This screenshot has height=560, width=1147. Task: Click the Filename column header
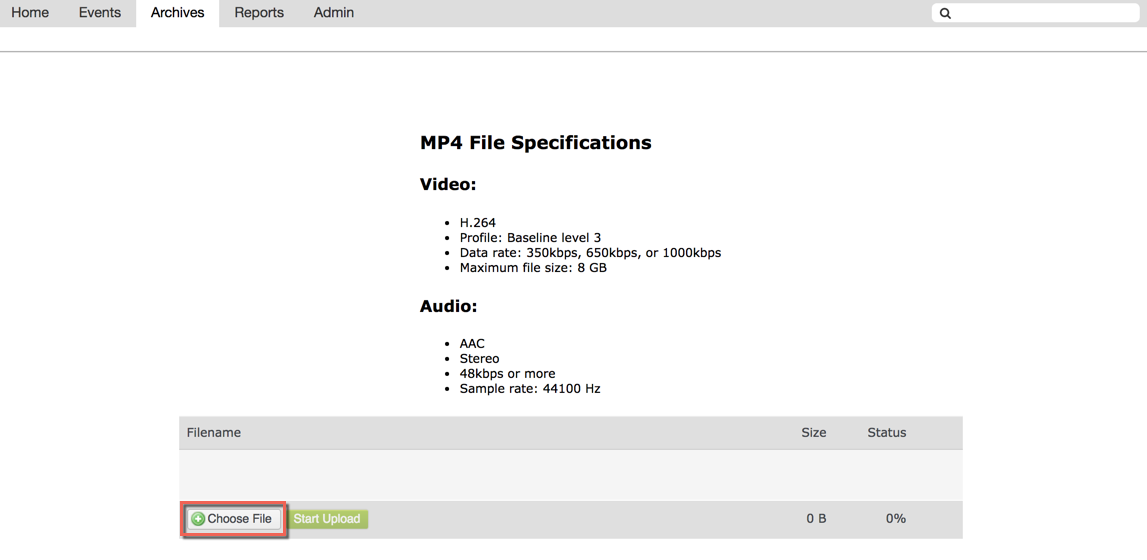pos(214,433)
